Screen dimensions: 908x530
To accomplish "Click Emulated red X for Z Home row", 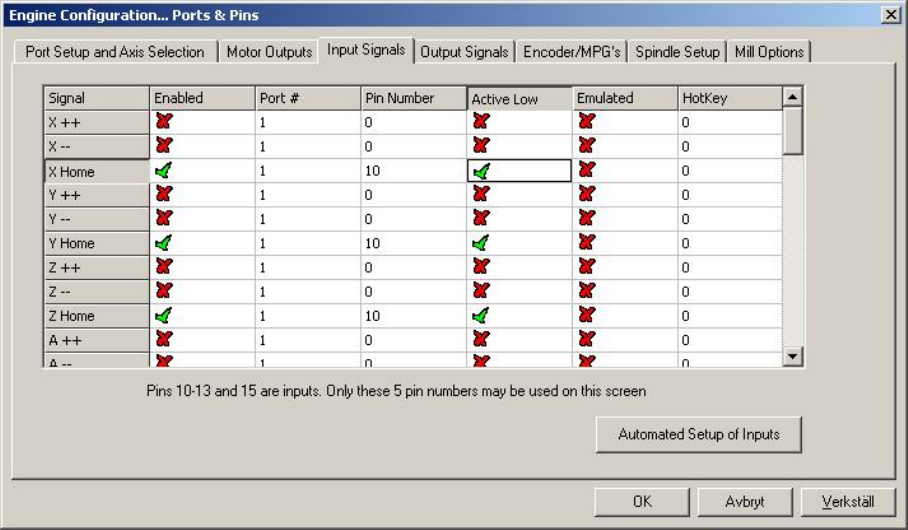I will [x=587, y=315].
